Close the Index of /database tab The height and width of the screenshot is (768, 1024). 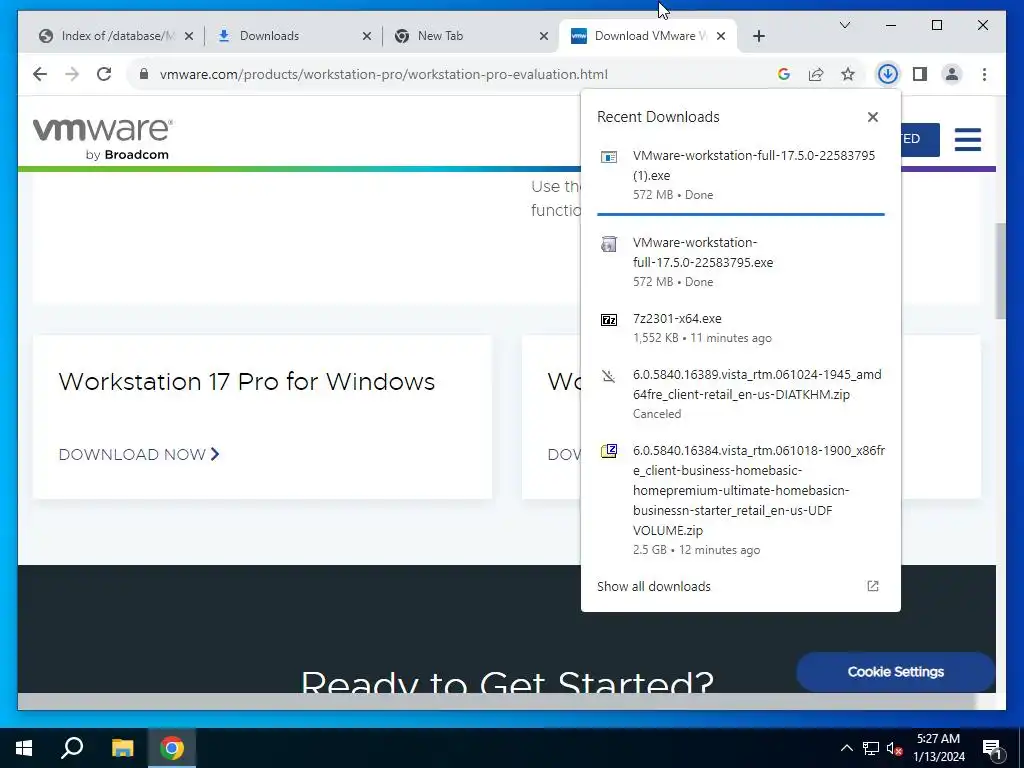(189, 37)
